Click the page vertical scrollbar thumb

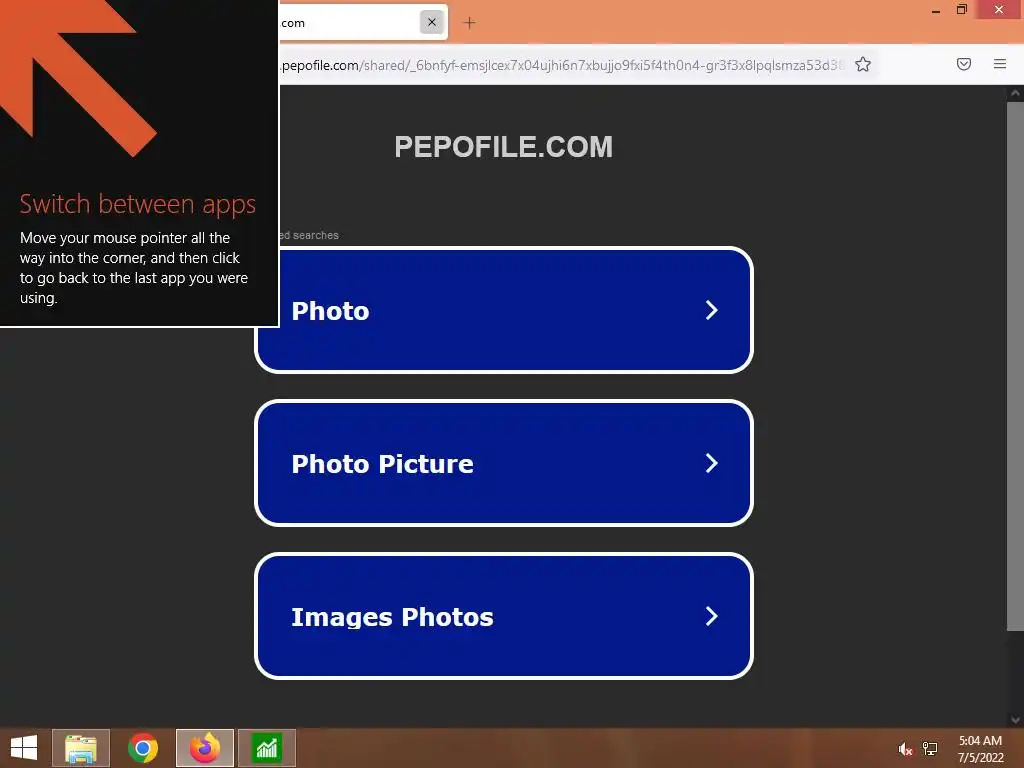tap(1015, 366)
